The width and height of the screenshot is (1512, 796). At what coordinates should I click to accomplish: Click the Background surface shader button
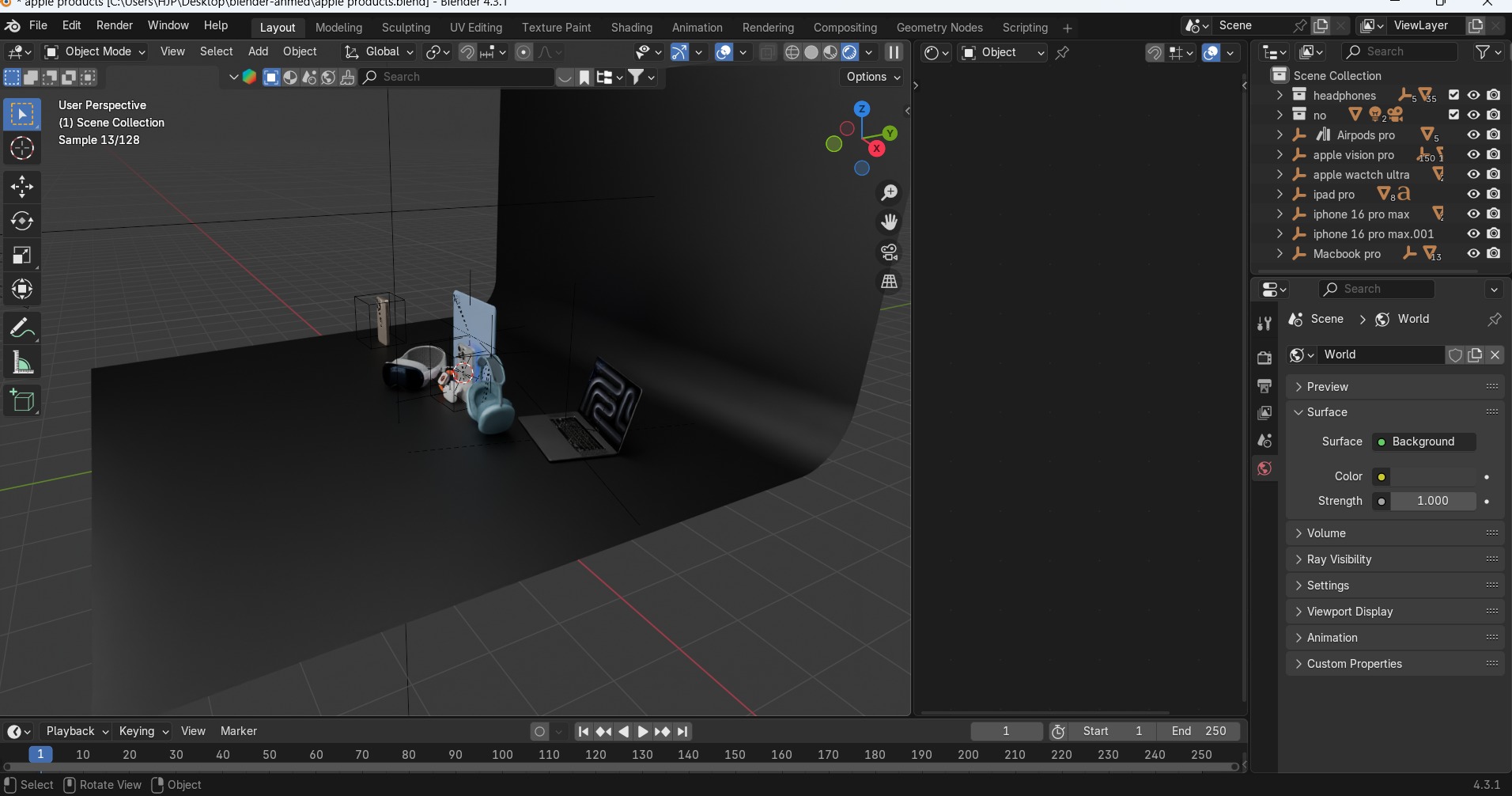pos(1423,442)
